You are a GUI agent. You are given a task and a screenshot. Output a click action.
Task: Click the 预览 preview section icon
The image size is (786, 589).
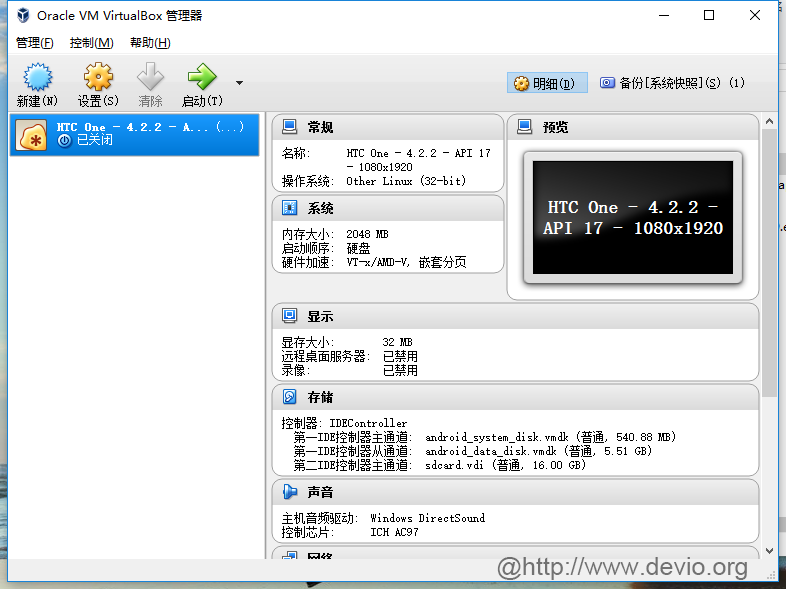click(x=524, y=126)
